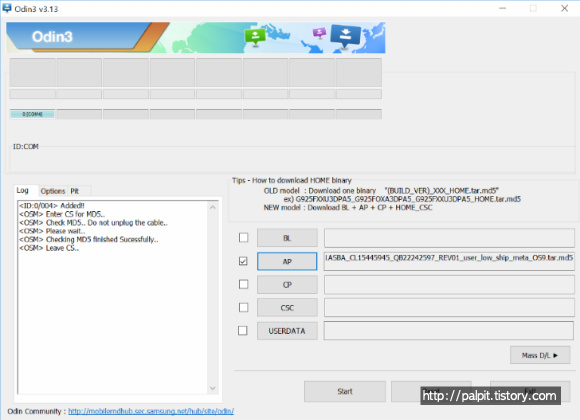This screenshot has height=420, width=580.
Task: Click the purple download pin icon in banner
Action: (x=319, y=33)
